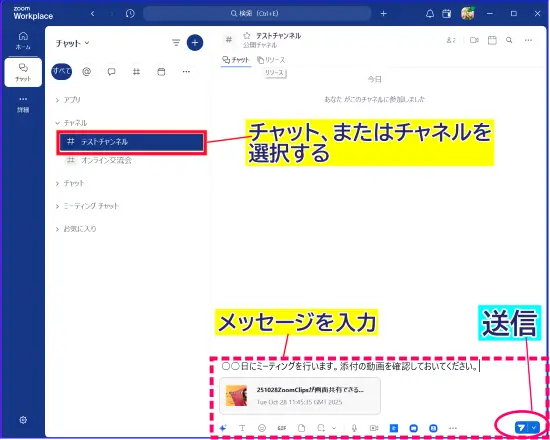550x440 pixels.
Task: Open the emoji picker
Action: pyautogui.click(x=262, y=428)
